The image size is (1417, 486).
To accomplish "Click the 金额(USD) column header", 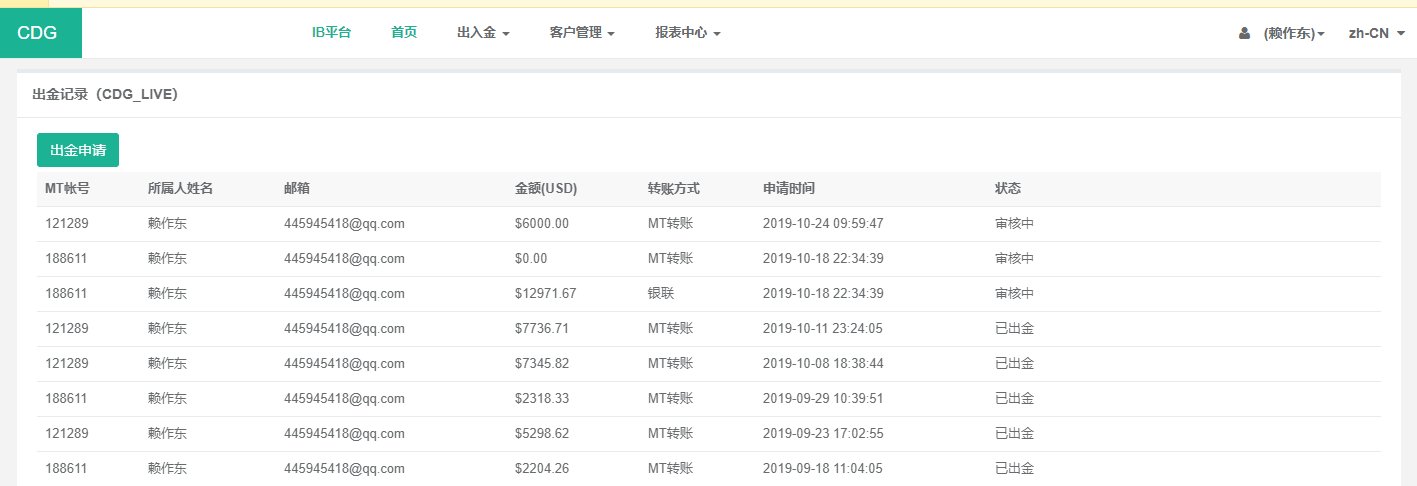I will (x=546, y=188).
